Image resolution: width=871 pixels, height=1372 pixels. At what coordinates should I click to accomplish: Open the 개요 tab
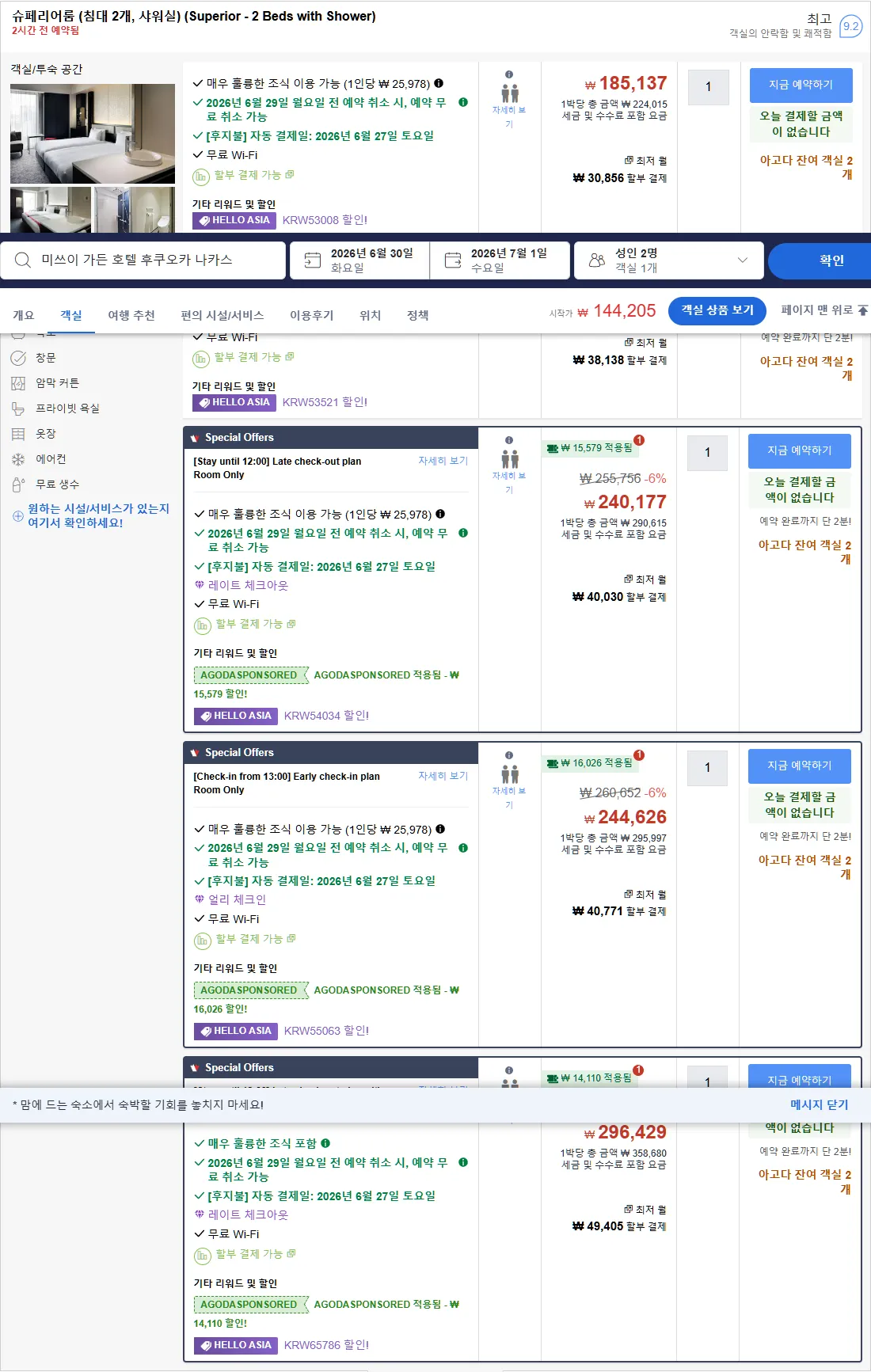pos(24,315)
